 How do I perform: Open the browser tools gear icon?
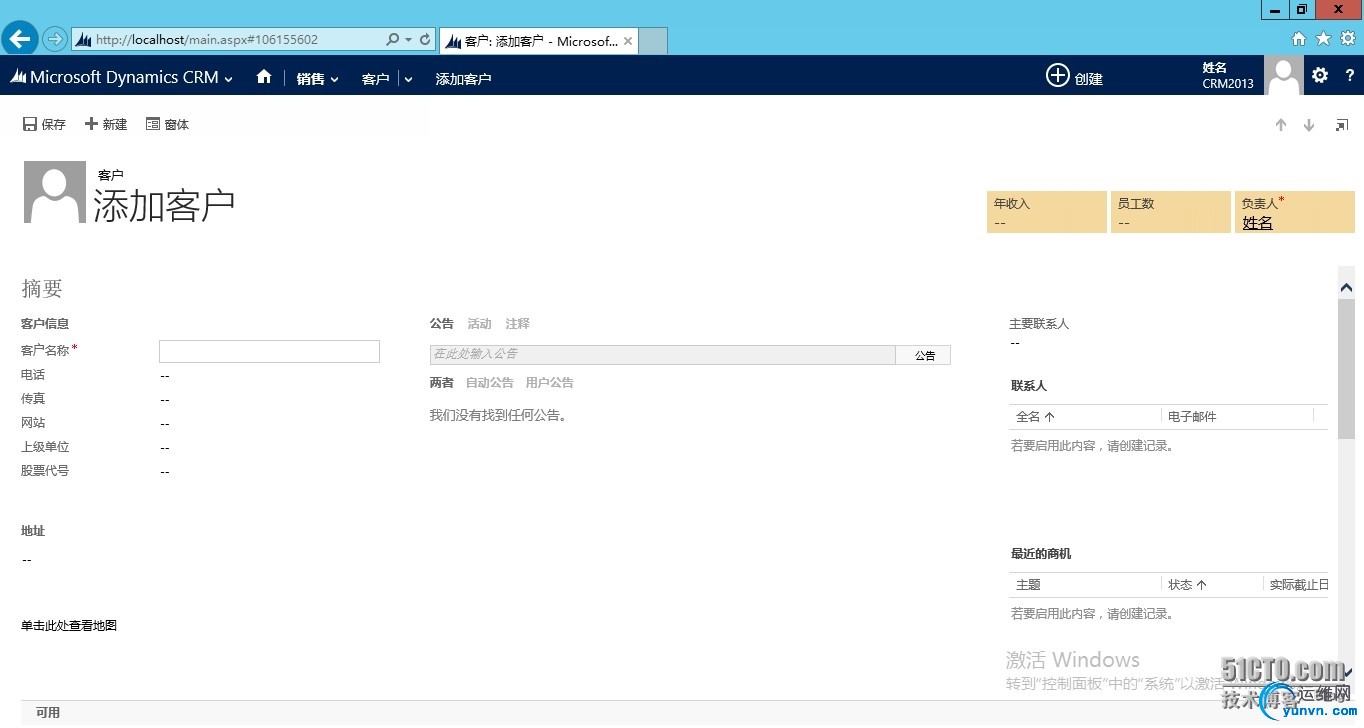1348,39
